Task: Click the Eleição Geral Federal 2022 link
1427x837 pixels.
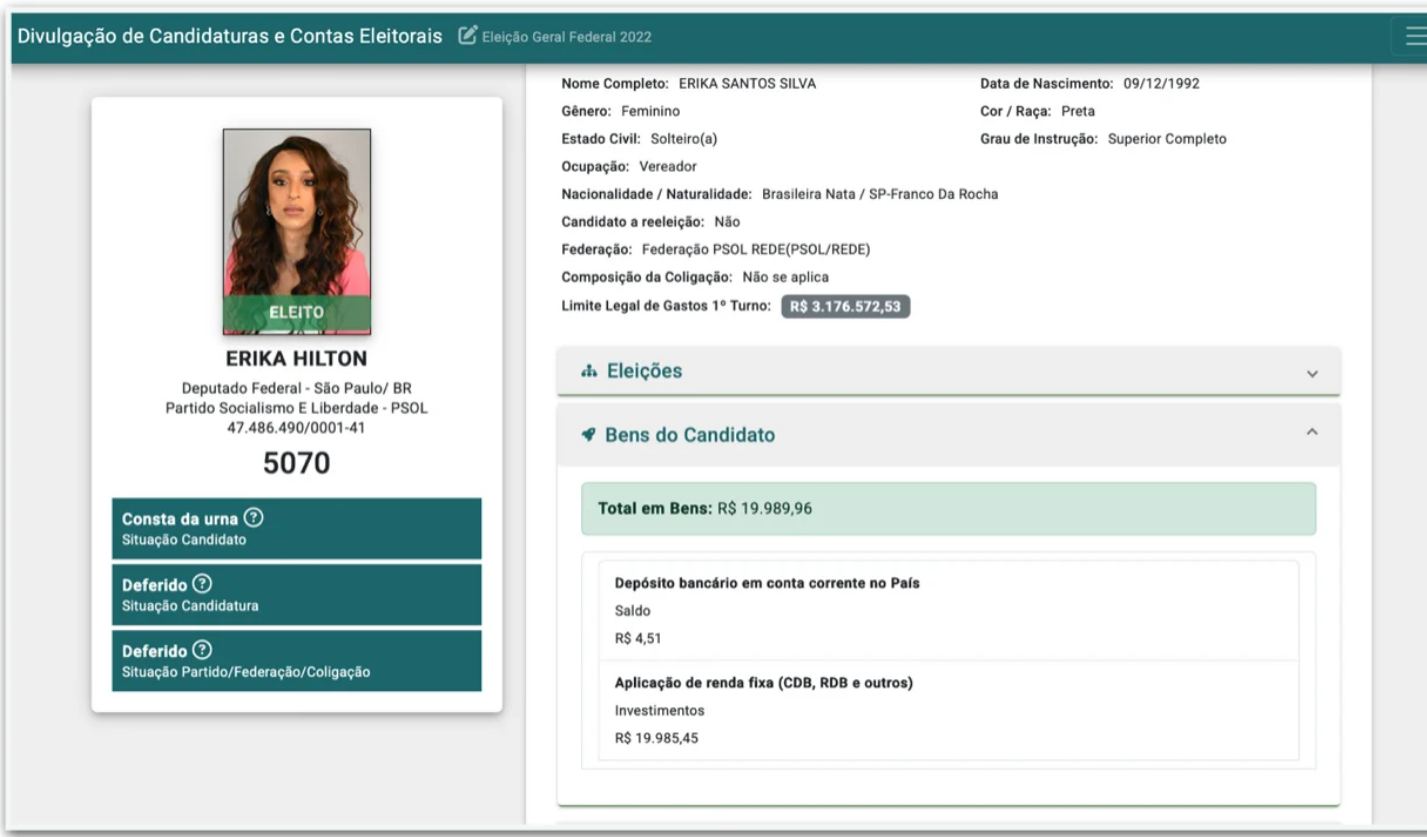Action: (x=566, y=37)
